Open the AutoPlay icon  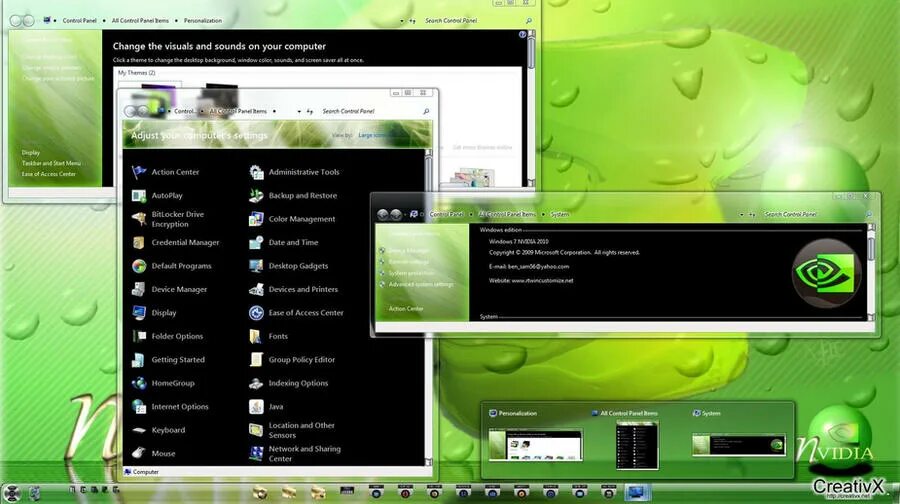click(x=139, y=195)
